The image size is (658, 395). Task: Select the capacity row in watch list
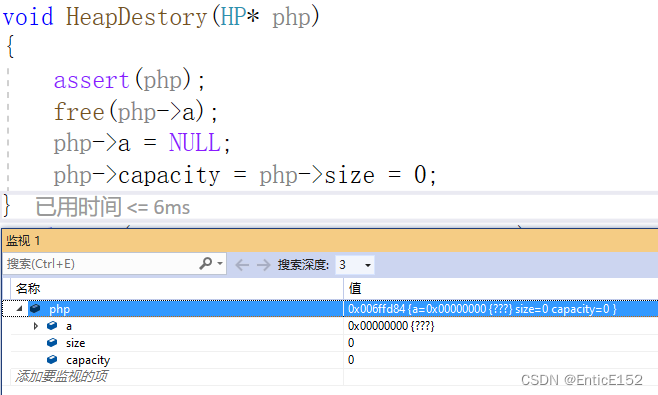pos(331,360)
